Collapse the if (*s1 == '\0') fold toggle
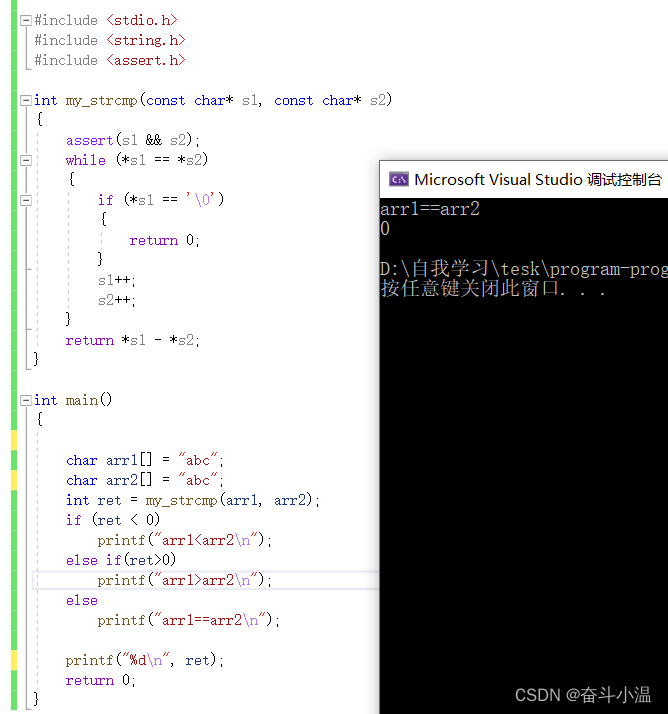Screen dimensions: 668x714 [x=25, y=200]
